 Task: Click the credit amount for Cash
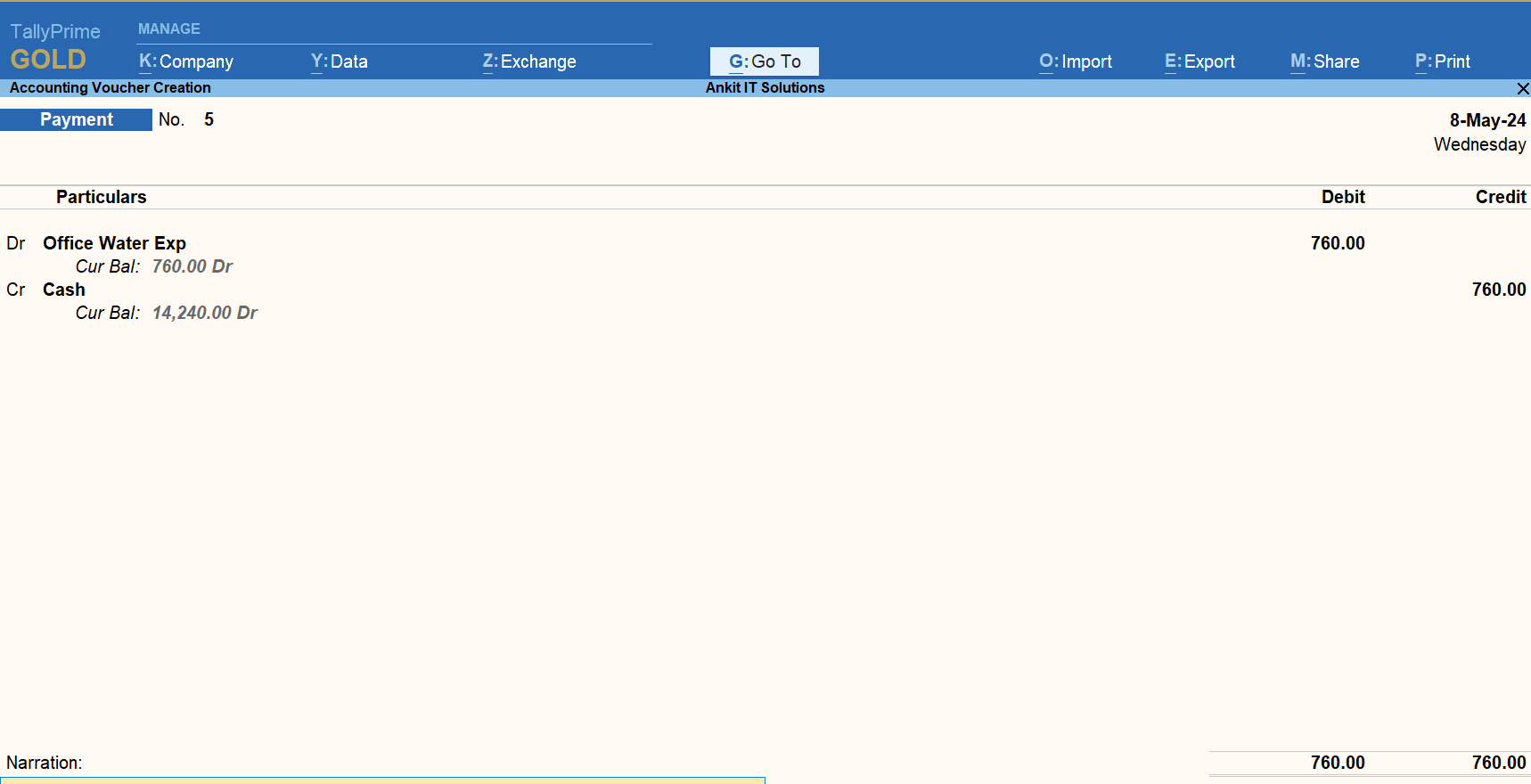coord(1498,290)
